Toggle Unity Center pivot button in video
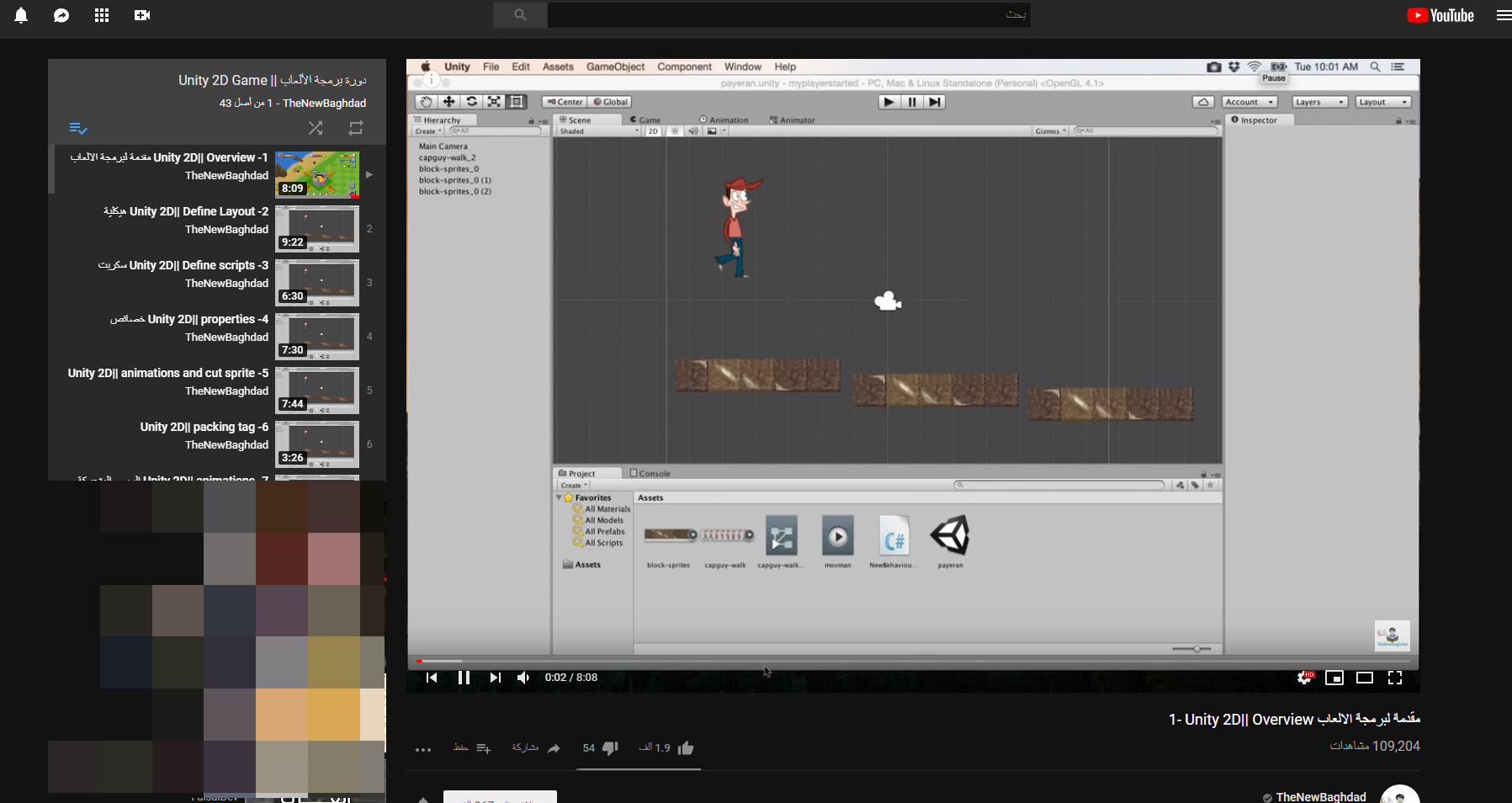This screenshot has height=803, width=1512. click(565, 102)
